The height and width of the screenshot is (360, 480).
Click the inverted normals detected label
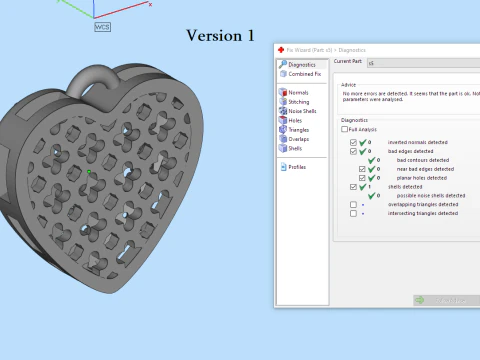[x=418, y=142]
